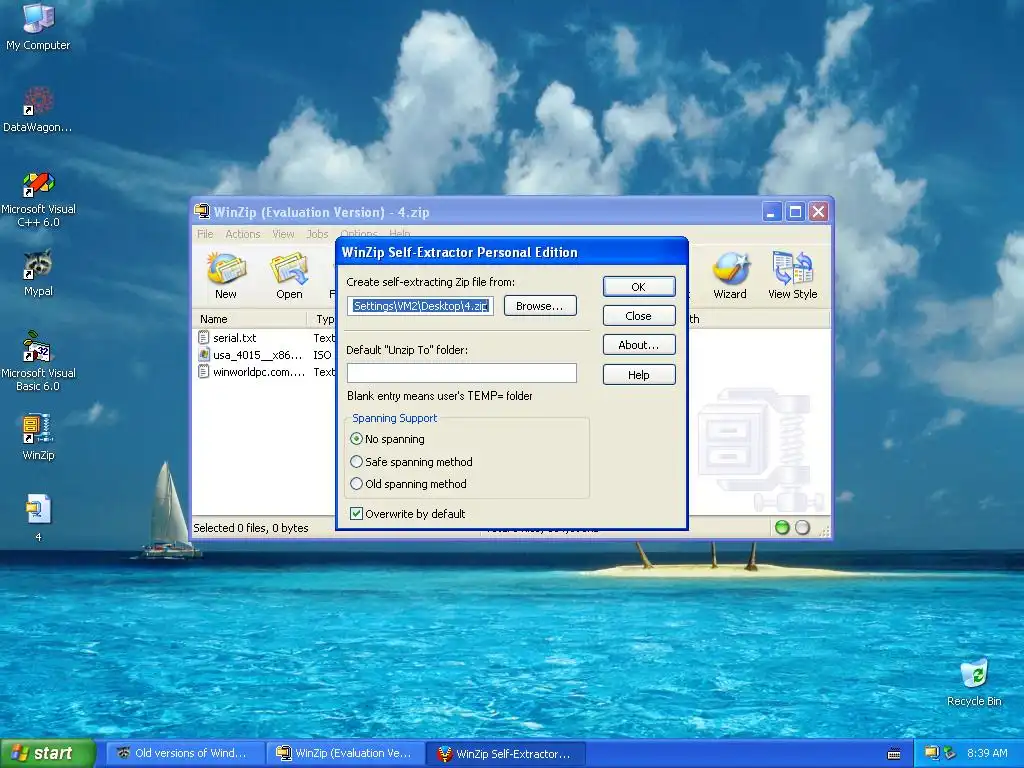Screen dimensions: 1024x768
Task: Toggle the Overwrite by default checkbox
Action: (357, 514)
